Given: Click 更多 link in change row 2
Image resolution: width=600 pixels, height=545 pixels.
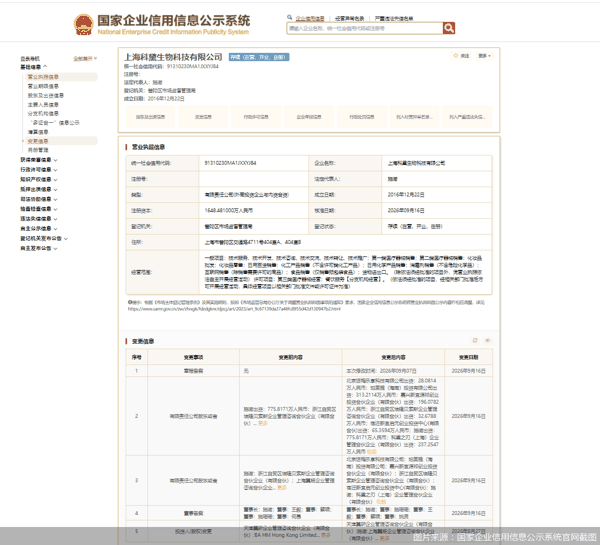Looking at the screenshot, I should click(x=263, y=423).
